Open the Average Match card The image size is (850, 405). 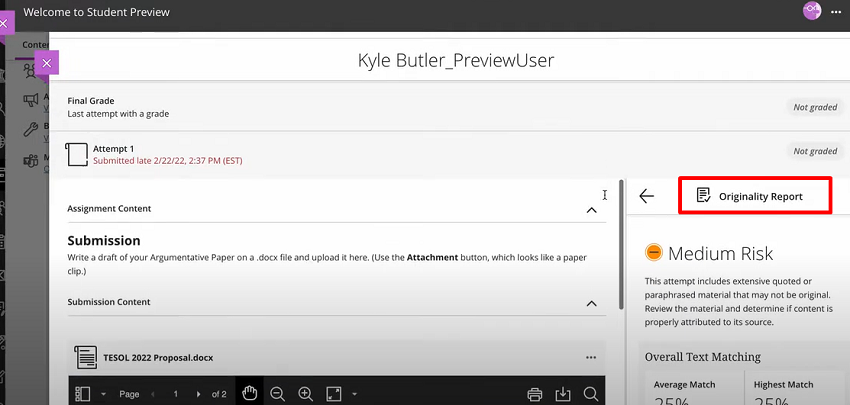coord(694,388)
